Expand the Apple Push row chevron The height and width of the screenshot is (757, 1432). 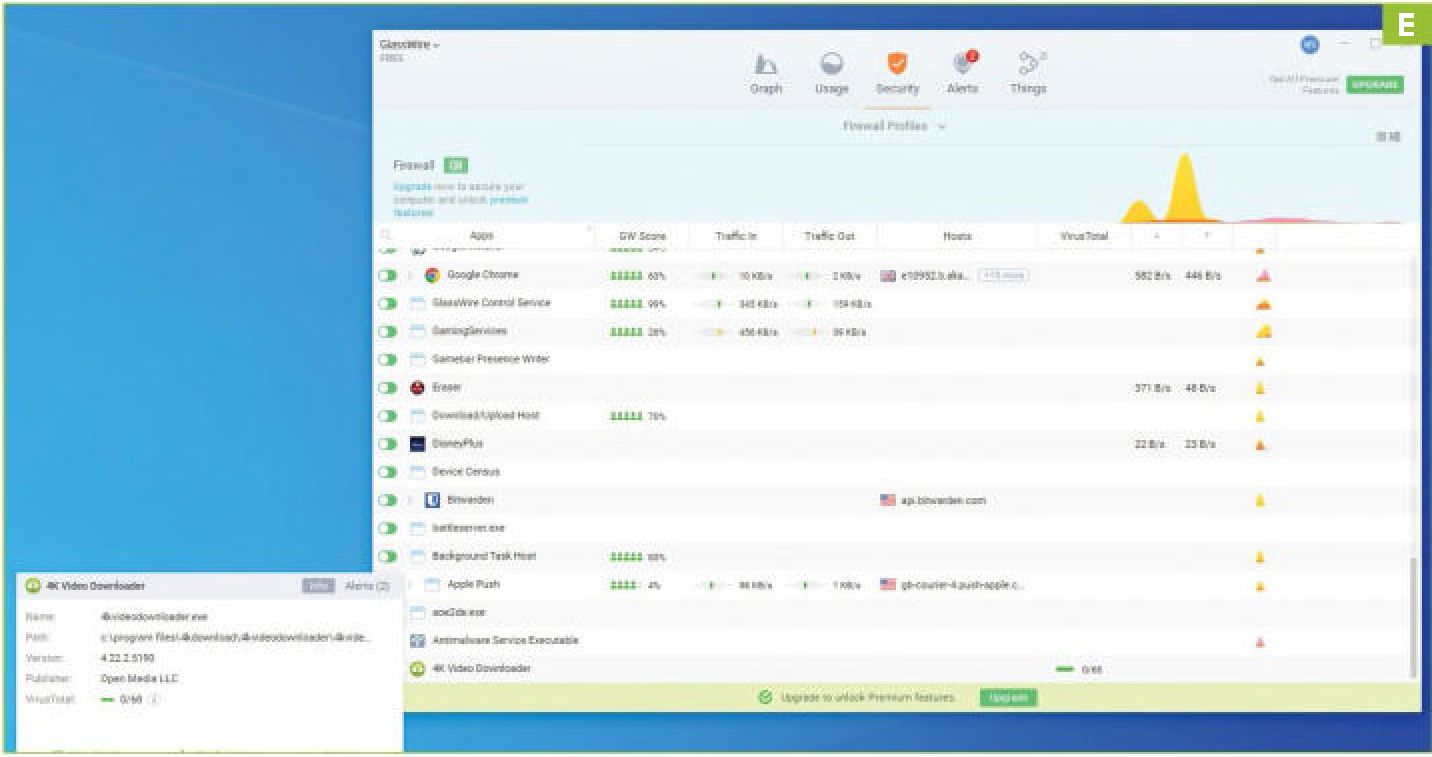click(410, 584)
